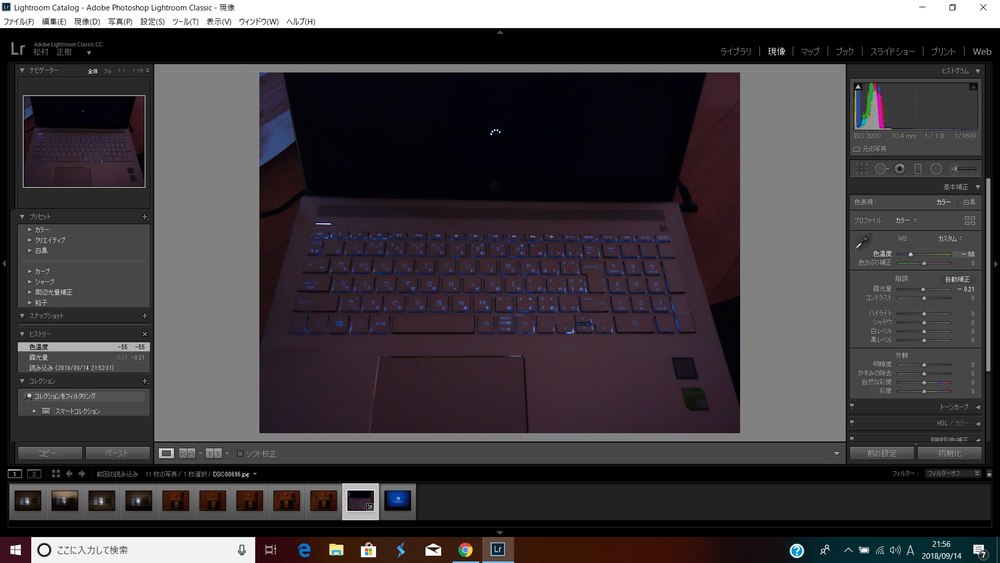Open second window display button 2
The height and width of the screenshot is (563, 1000).
pos(34,474)
